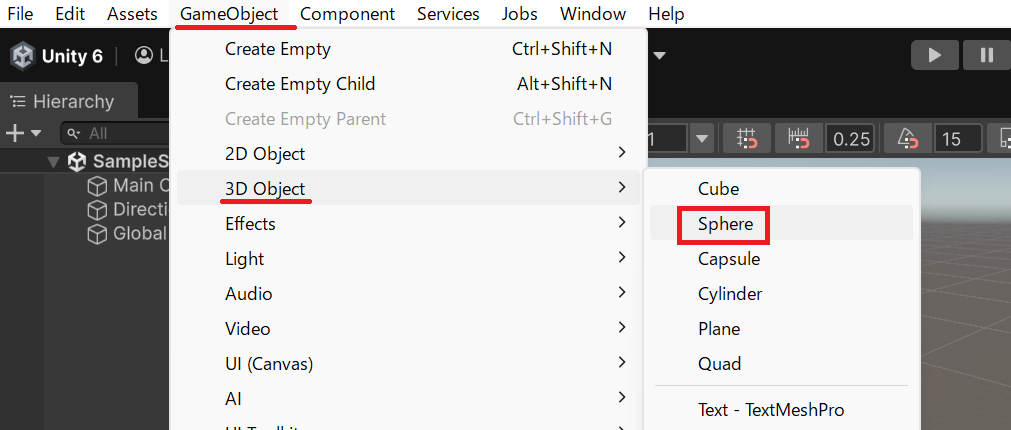Choose Sphere from 3D Object submenu

coord(725,224)
